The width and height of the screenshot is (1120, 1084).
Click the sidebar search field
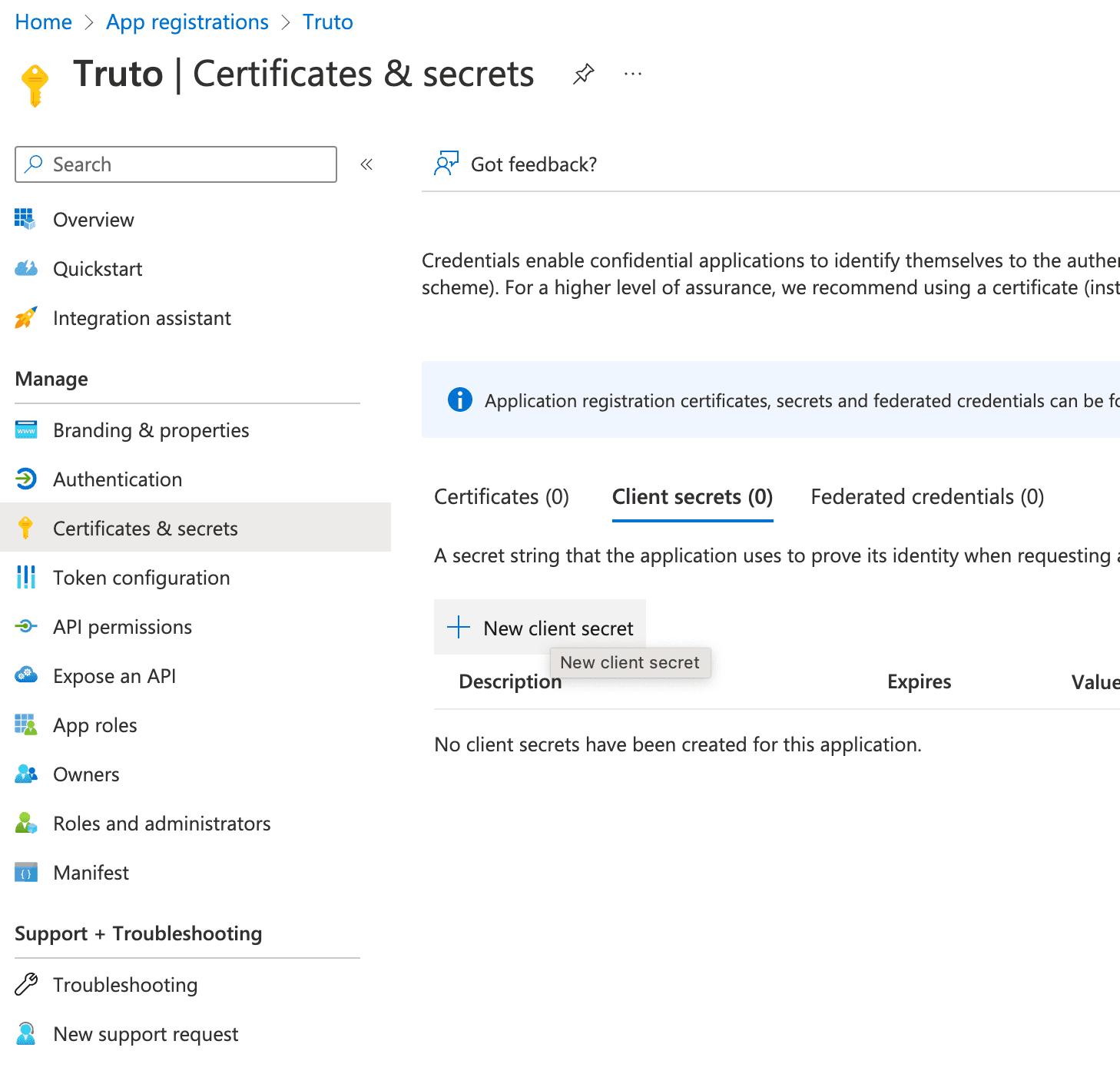pyautogui.click(x=175, y=164)
